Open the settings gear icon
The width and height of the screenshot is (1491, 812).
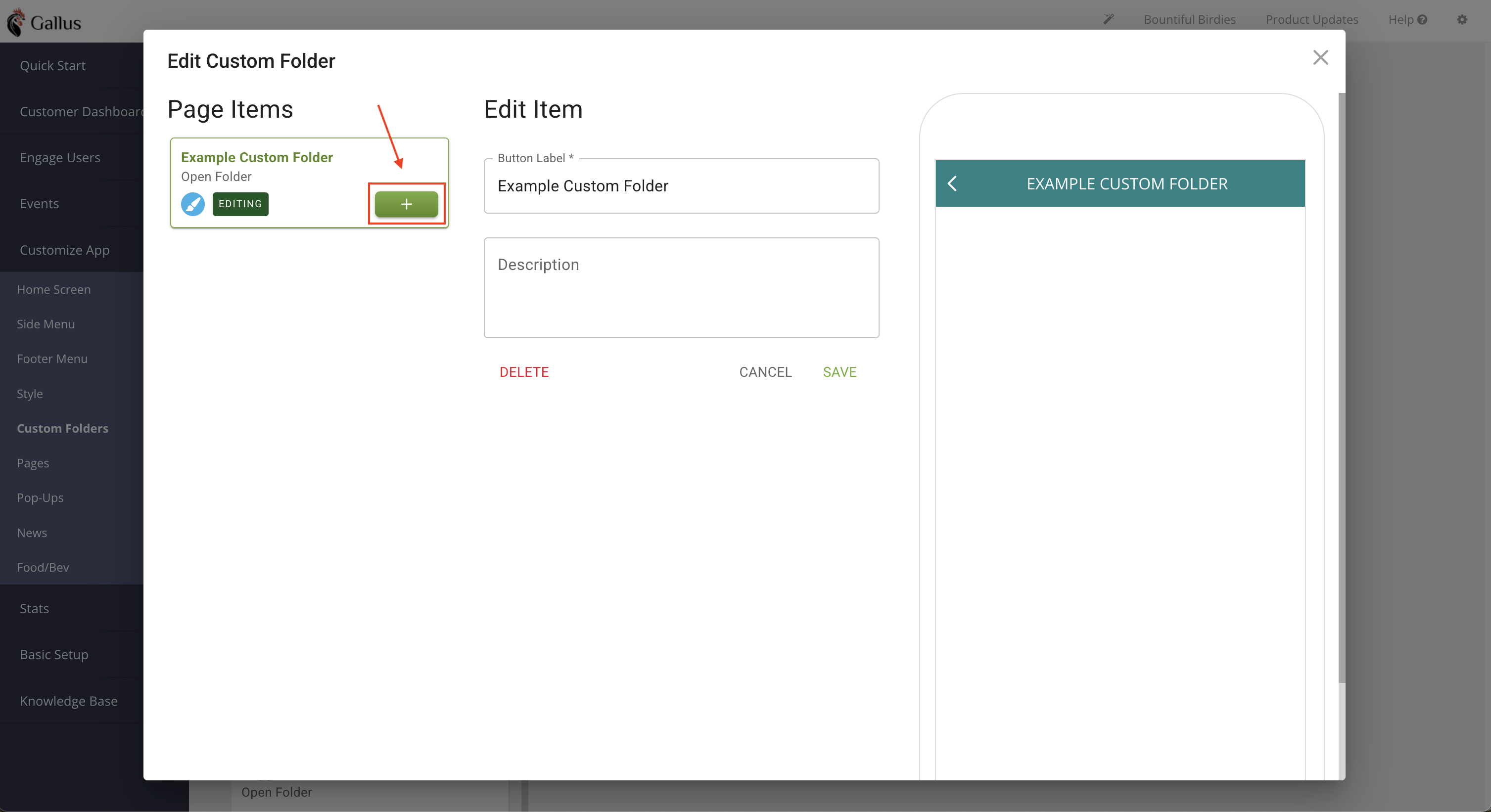[x=1462, y=20]
